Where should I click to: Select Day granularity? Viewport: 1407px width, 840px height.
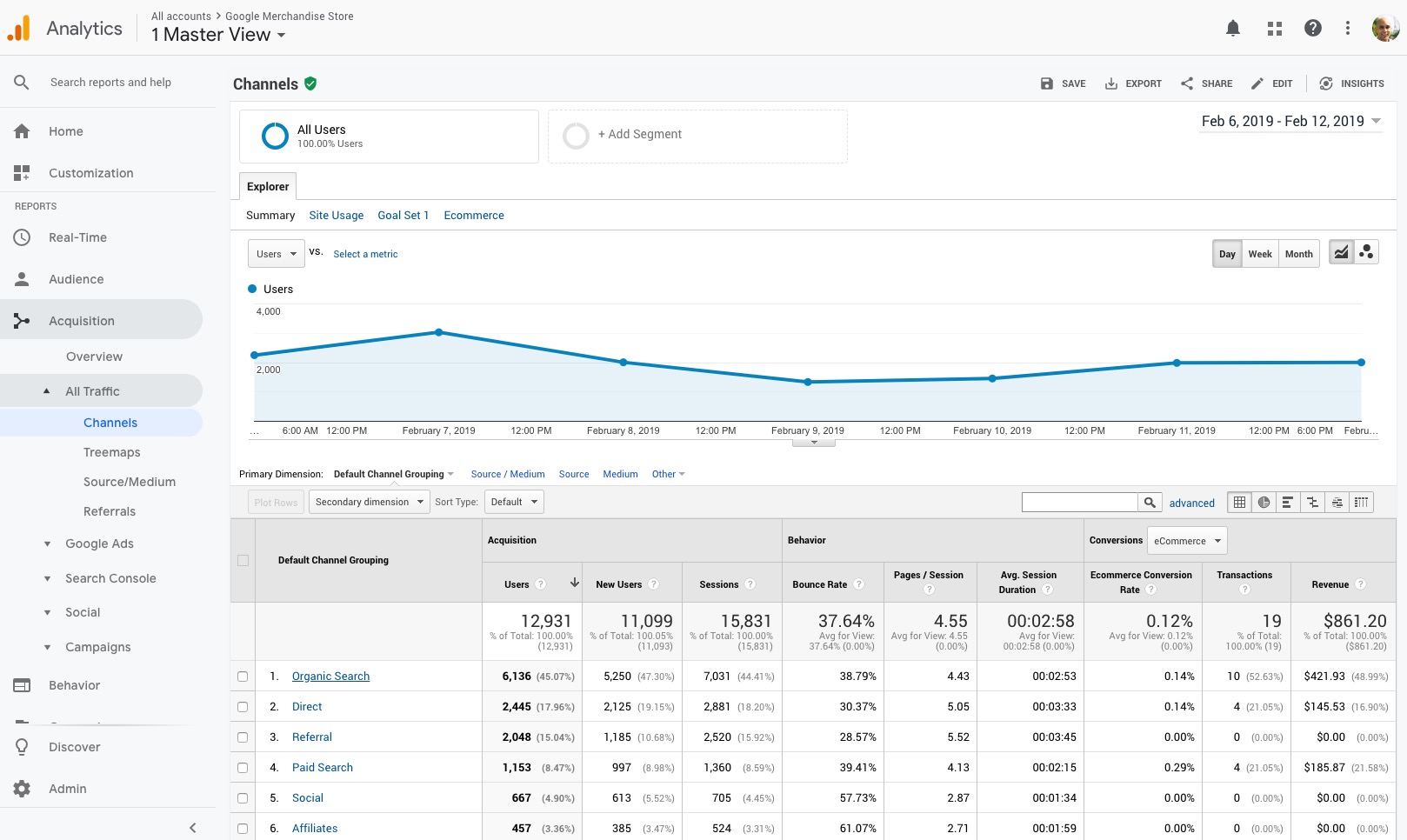pyautogui.click(x=1227, y=254)
